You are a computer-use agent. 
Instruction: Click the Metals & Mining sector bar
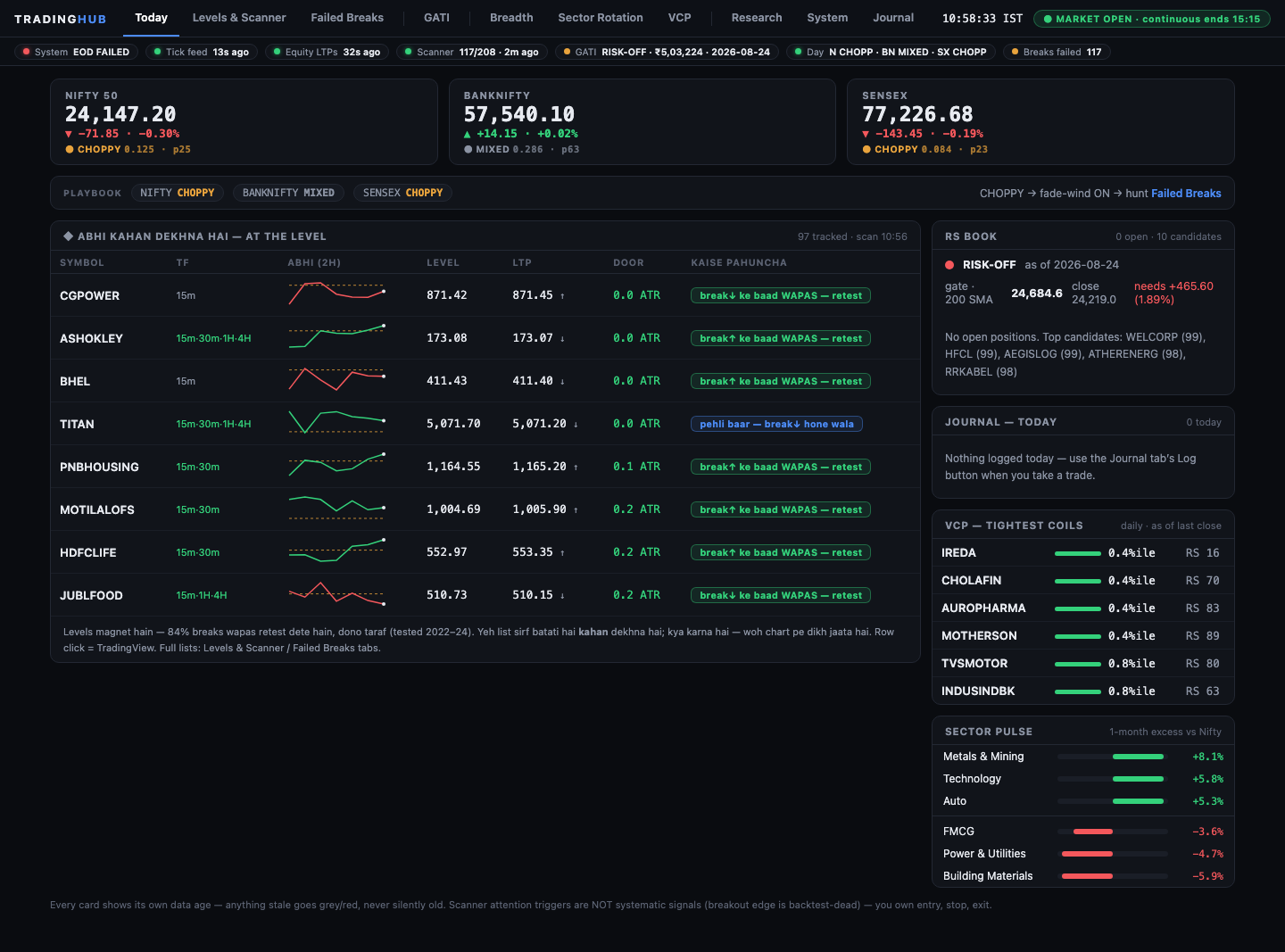pyautogui.click(x=1112, y=757)
